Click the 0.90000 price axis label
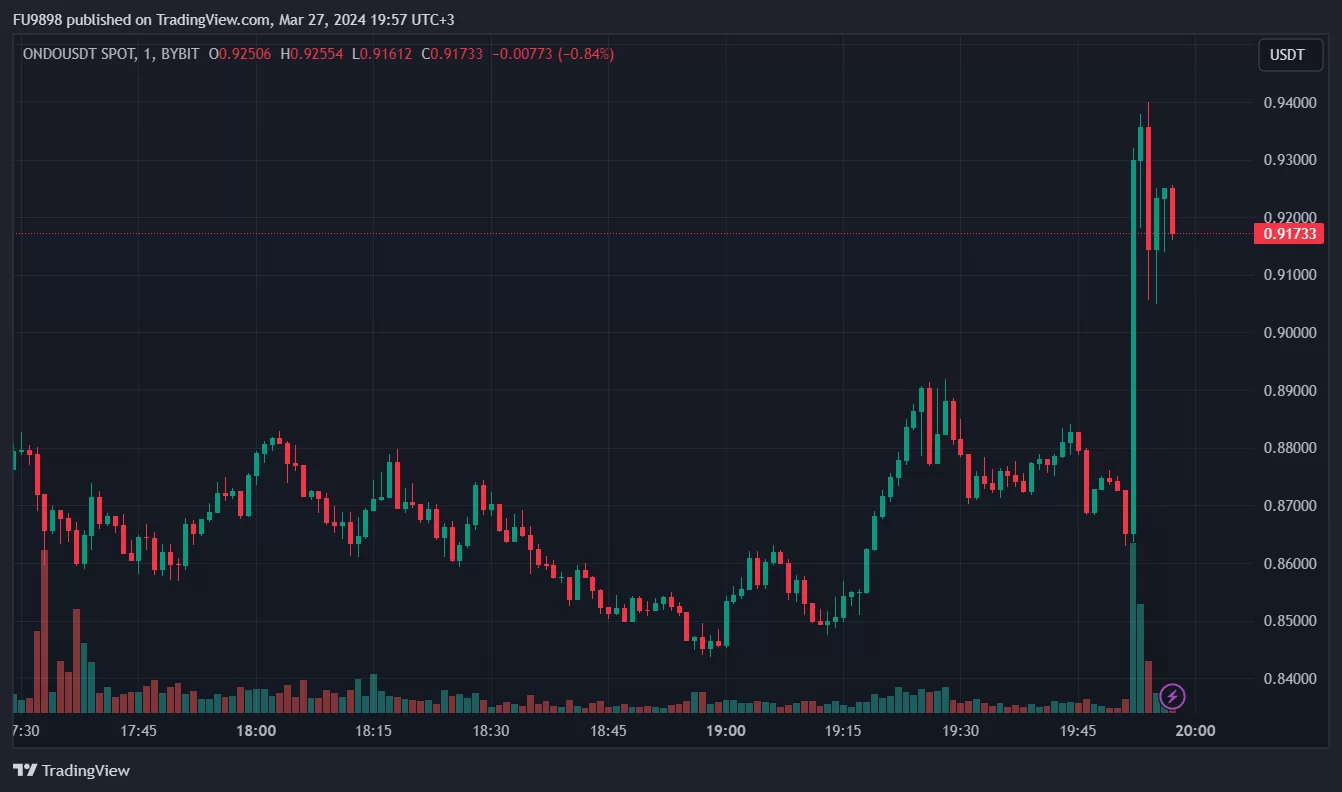The height and width of the screenshot is (792, 1342). [1289, 333]
